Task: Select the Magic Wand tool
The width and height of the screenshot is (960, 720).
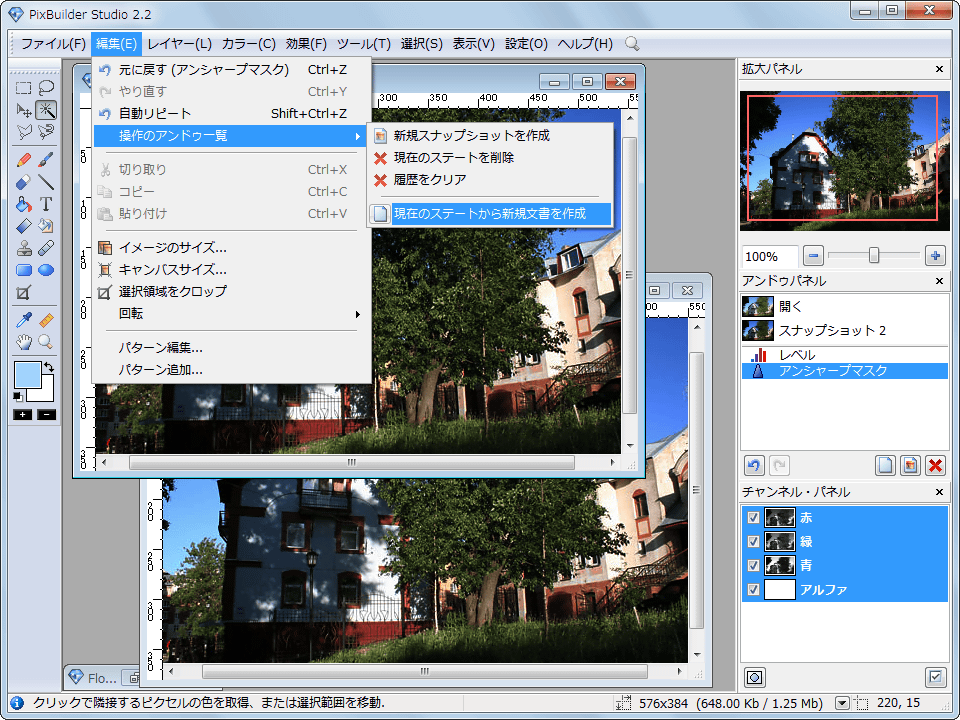Action: tap(46, 110)
